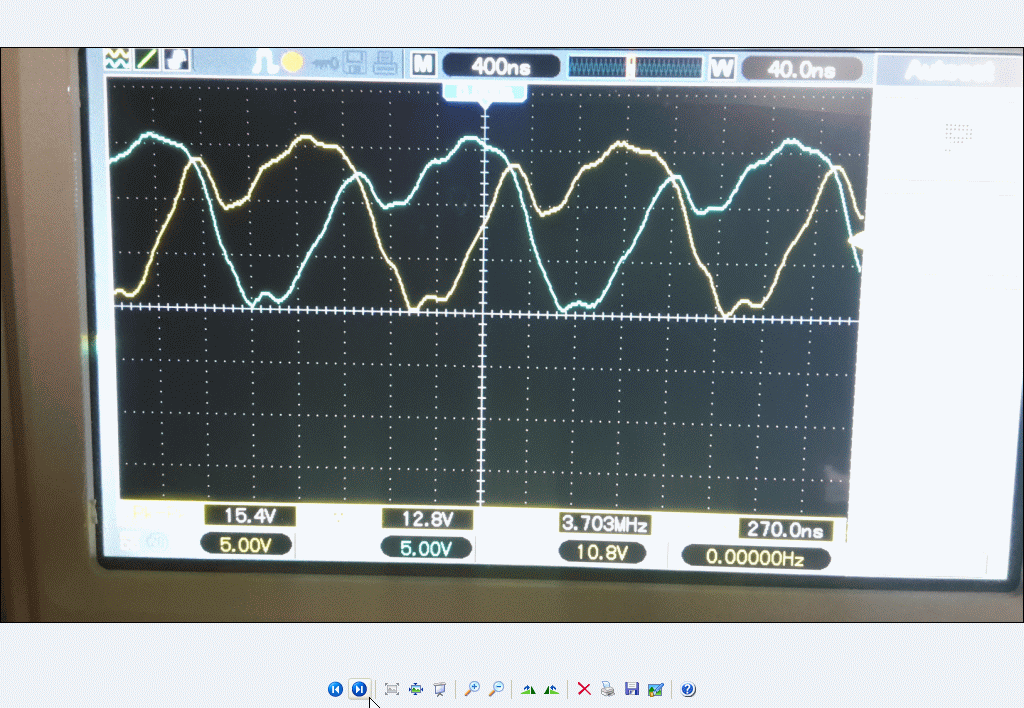Zoom out with the magnifier minus icon
1024x708 pixels.
click(x=495, y=689)
